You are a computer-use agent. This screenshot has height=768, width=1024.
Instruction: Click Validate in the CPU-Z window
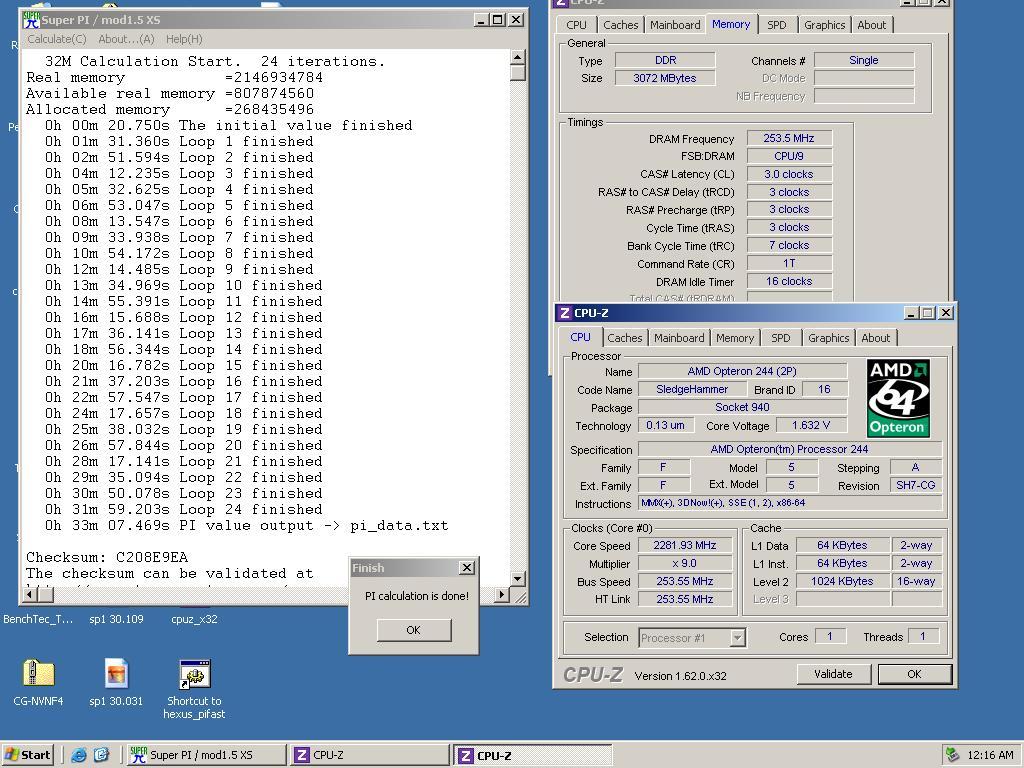click(x=833, y=674)
